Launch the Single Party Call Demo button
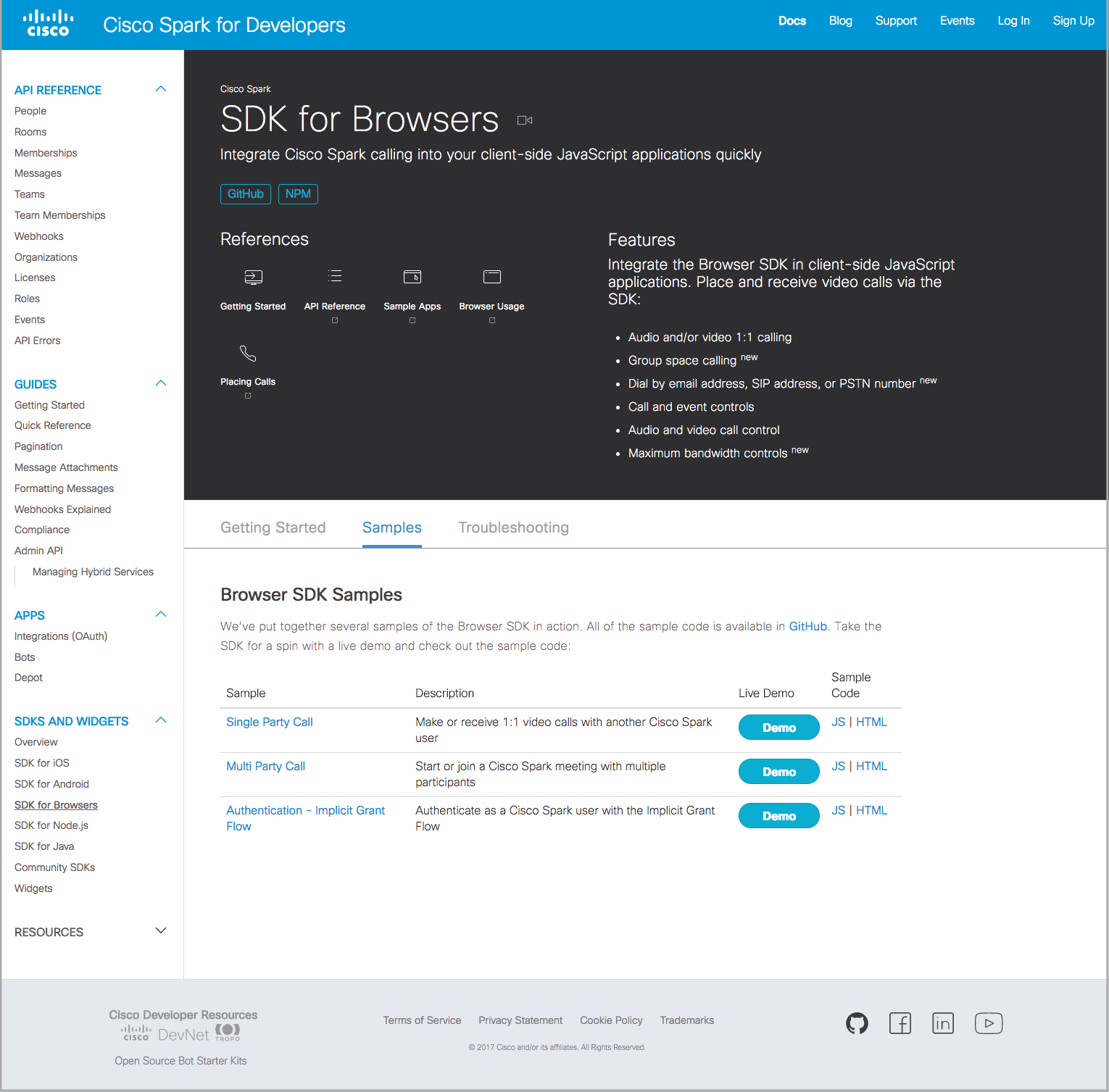The image size is (1109, 1092). [778, 728]
